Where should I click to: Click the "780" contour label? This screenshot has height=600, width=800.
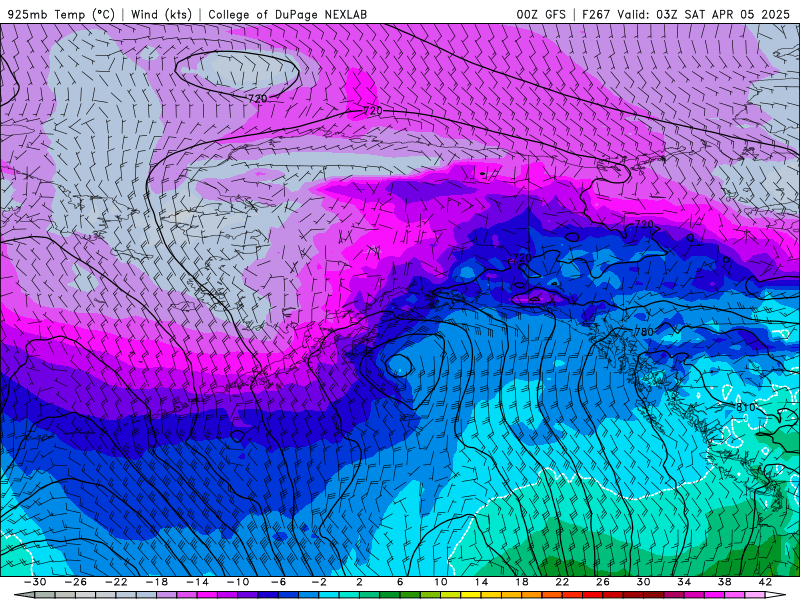644,332
